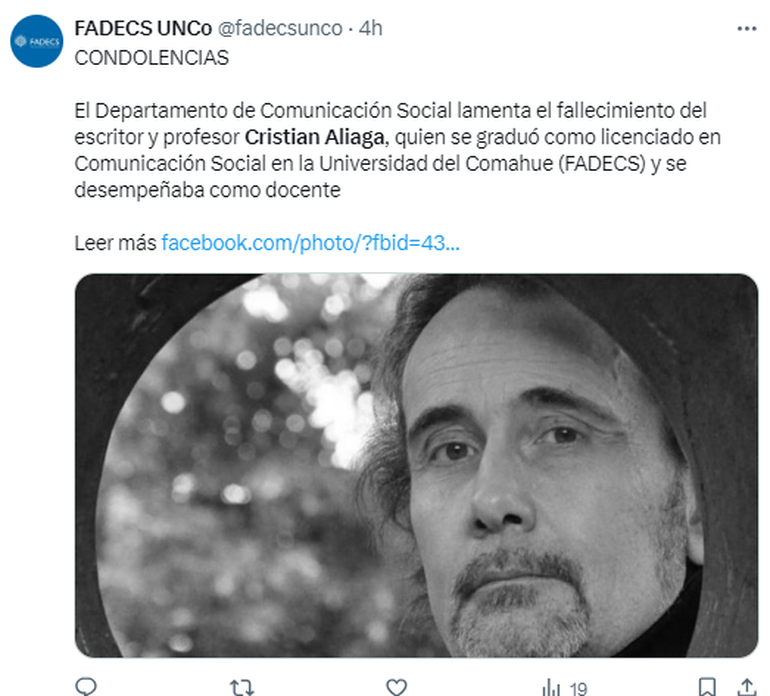Click the CONDOLENCIAS heading text
The width and height of the screenshot is (770, 696).
[152, 58]
